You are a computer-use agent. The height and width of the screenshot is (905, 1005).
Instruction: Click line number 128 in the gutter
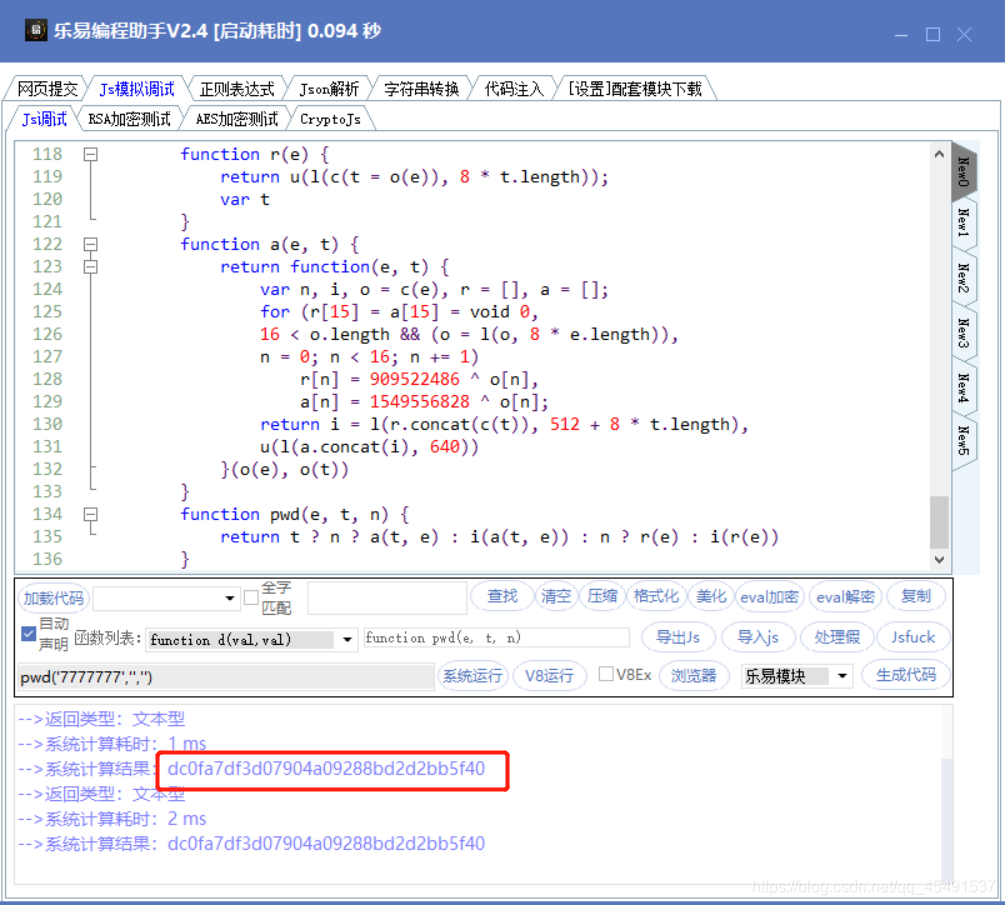coord(47,379)
